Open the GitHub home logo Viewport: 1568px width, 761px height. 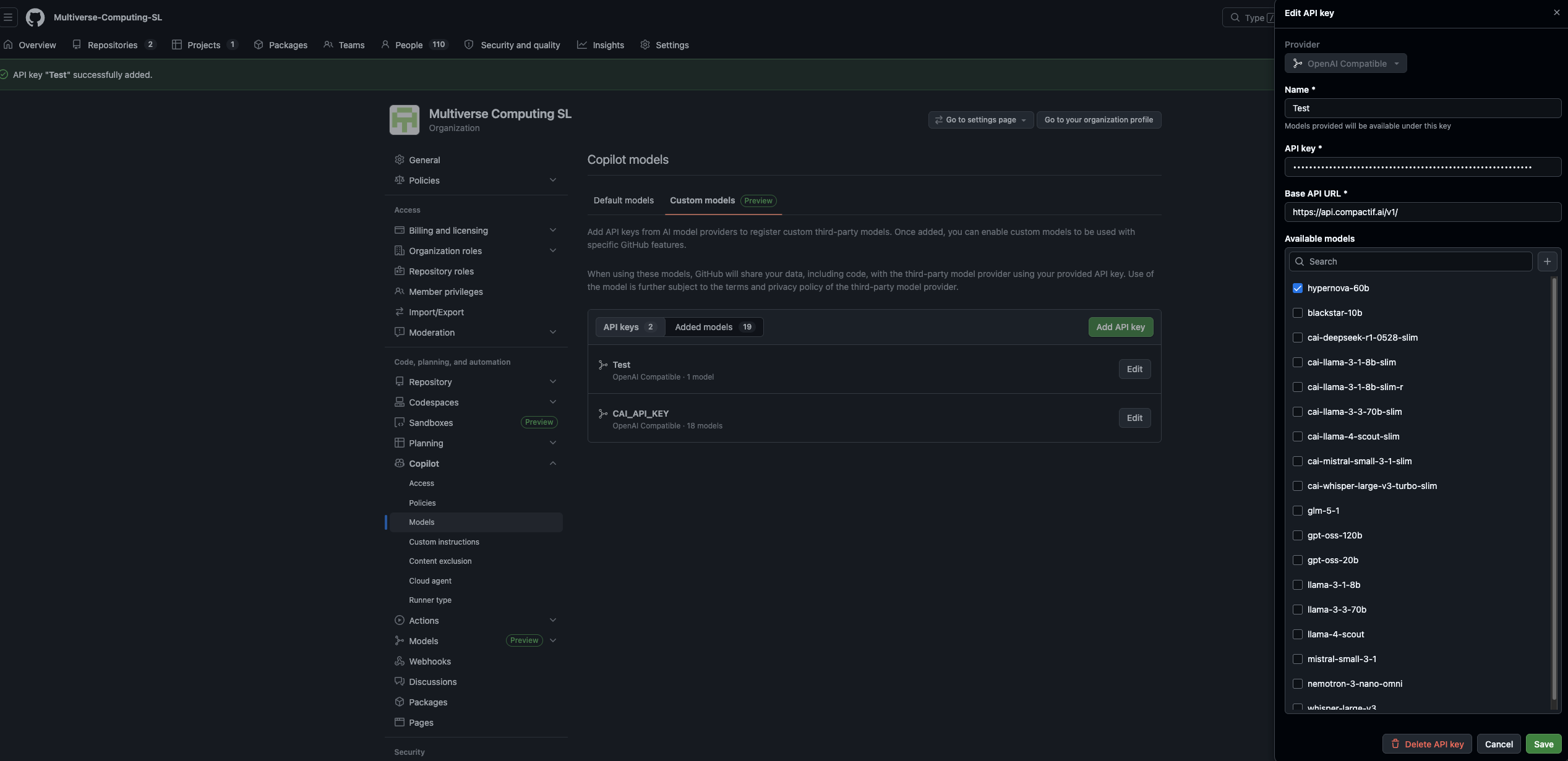35,17
